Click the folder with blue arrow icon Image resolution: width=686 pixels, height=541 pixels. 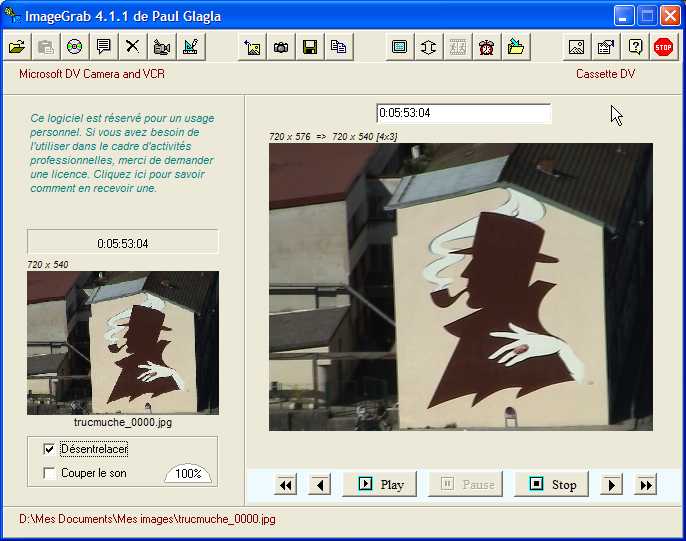[x=515, y=46]
